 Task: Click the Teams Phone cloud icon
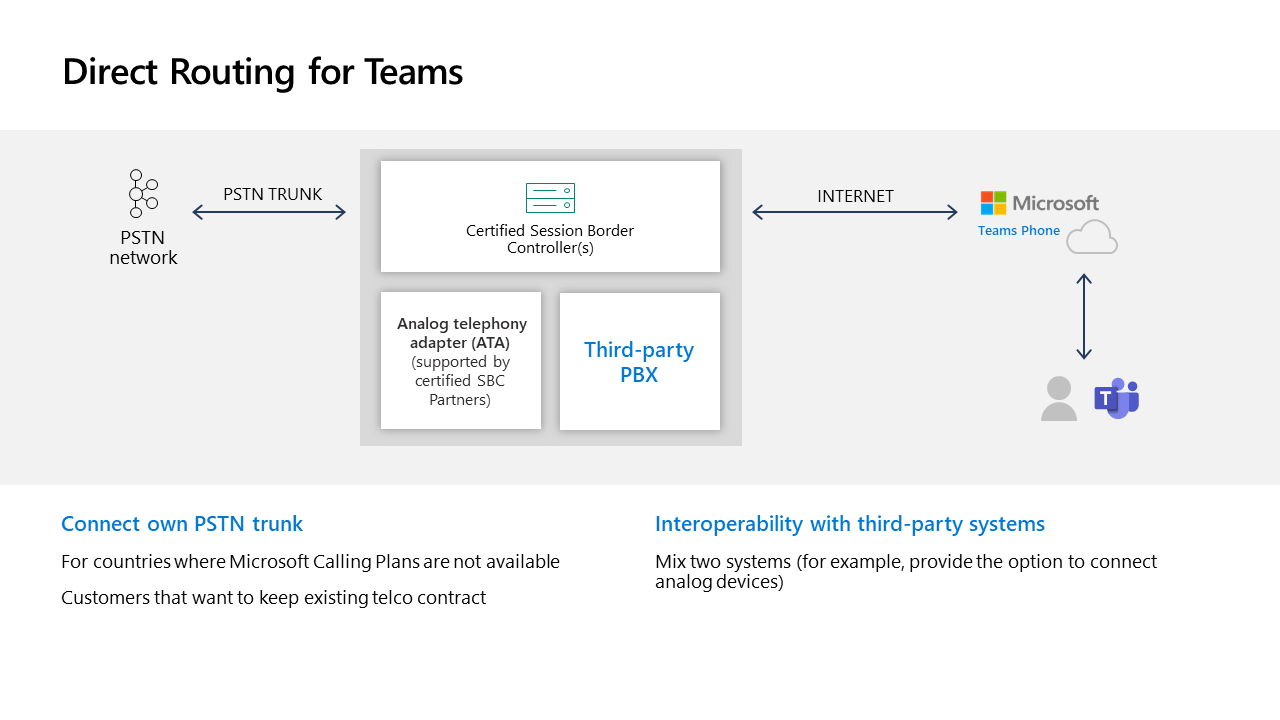pyautogui.click(x=1091, y=237)
